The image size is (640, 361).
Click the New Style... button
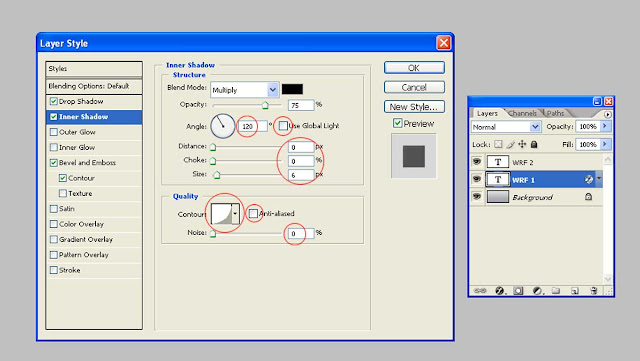[x=414, y=107]
